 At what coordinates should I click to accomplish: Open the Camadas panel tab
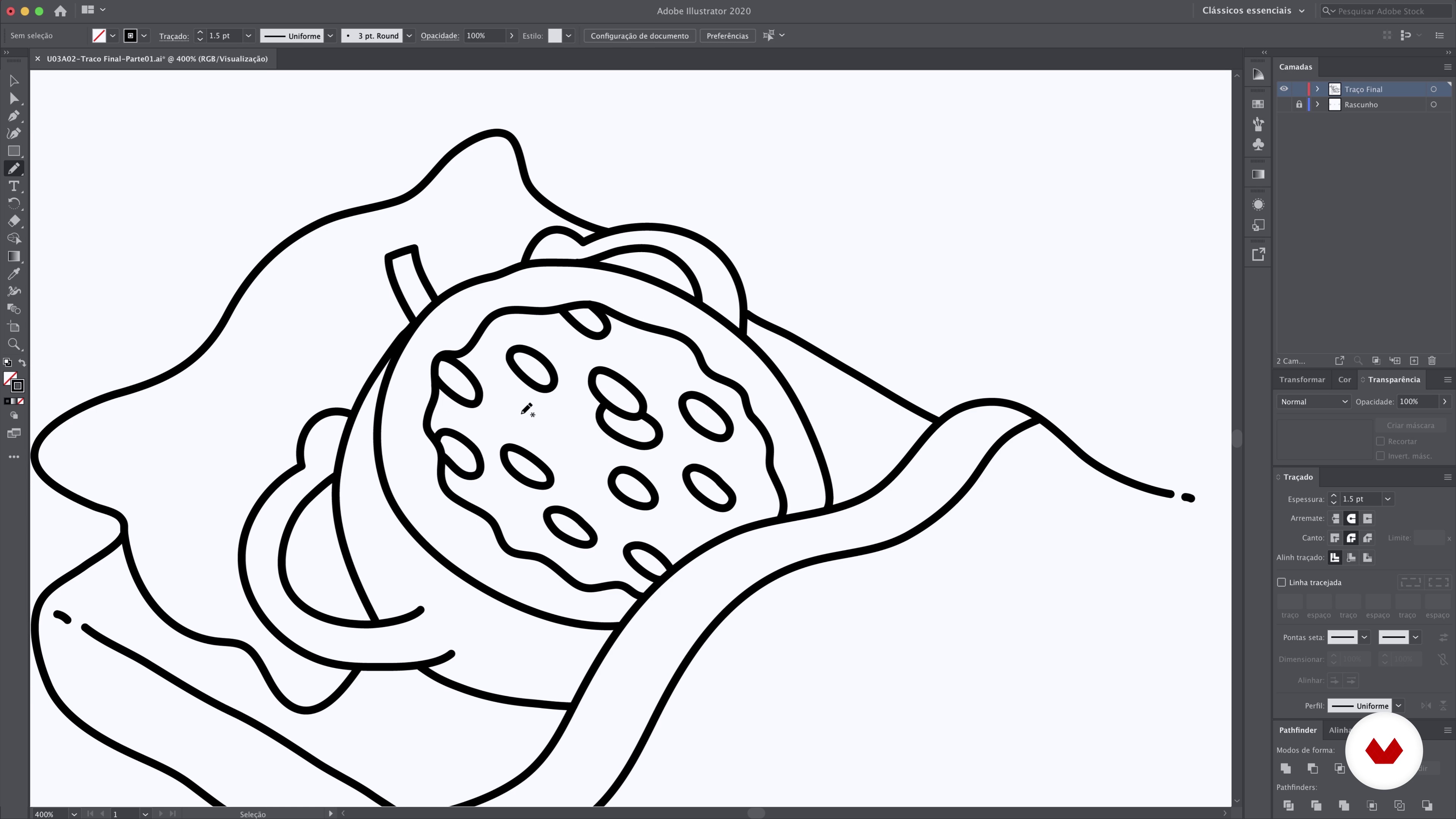click(1295, 67)
